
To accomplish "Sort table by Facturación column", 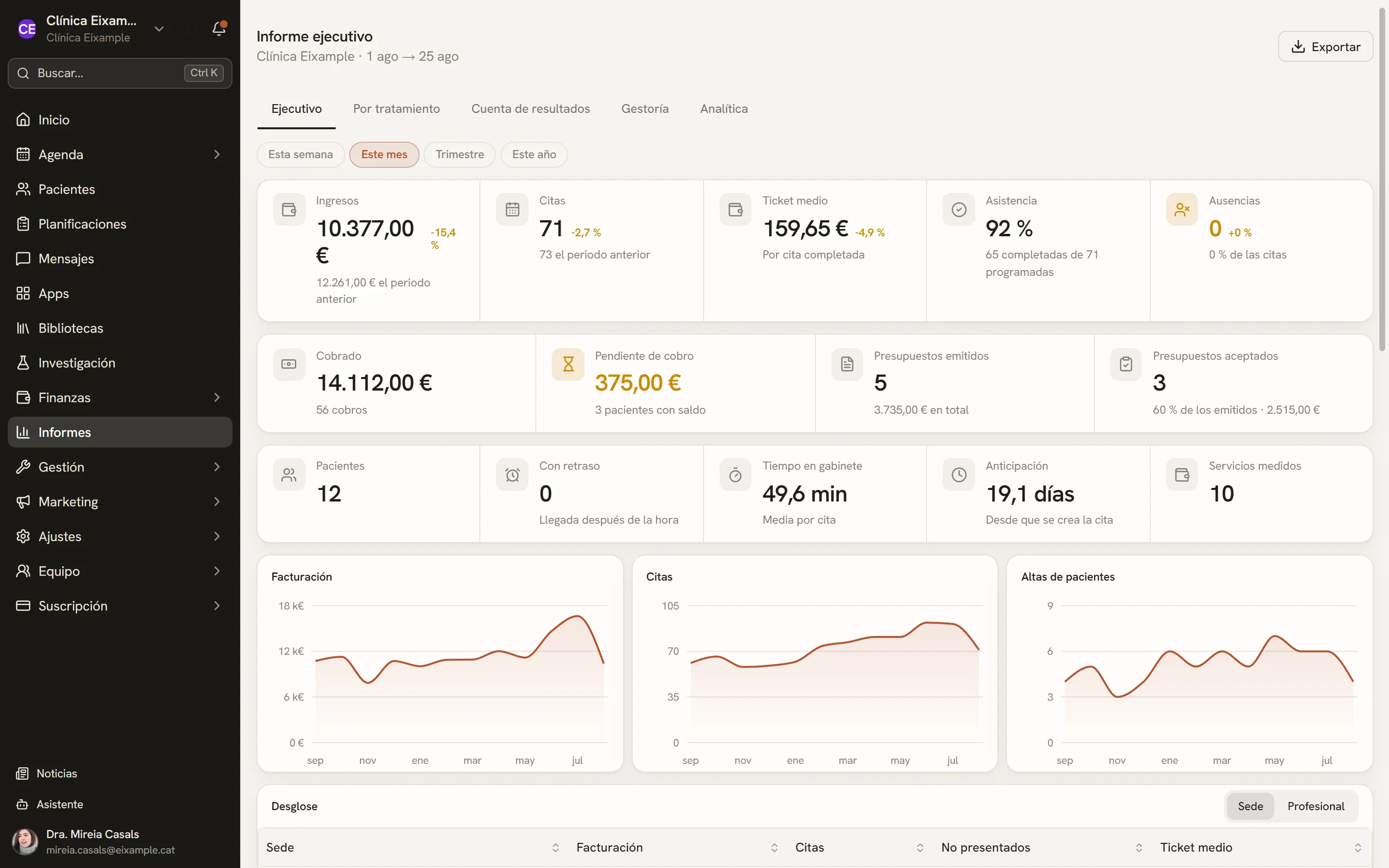I will click(677, 847).
